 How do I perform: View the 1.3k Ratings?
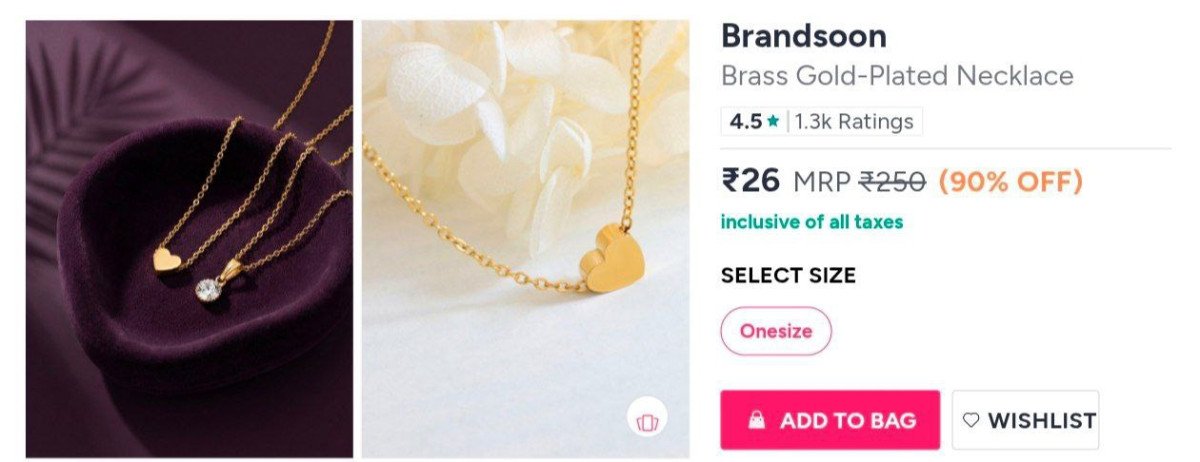click(x=854, y=122)
